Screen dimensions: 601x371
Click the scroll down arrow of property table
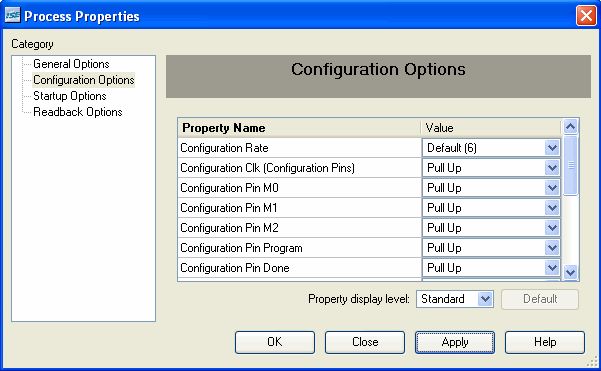(x=570, y=273)
